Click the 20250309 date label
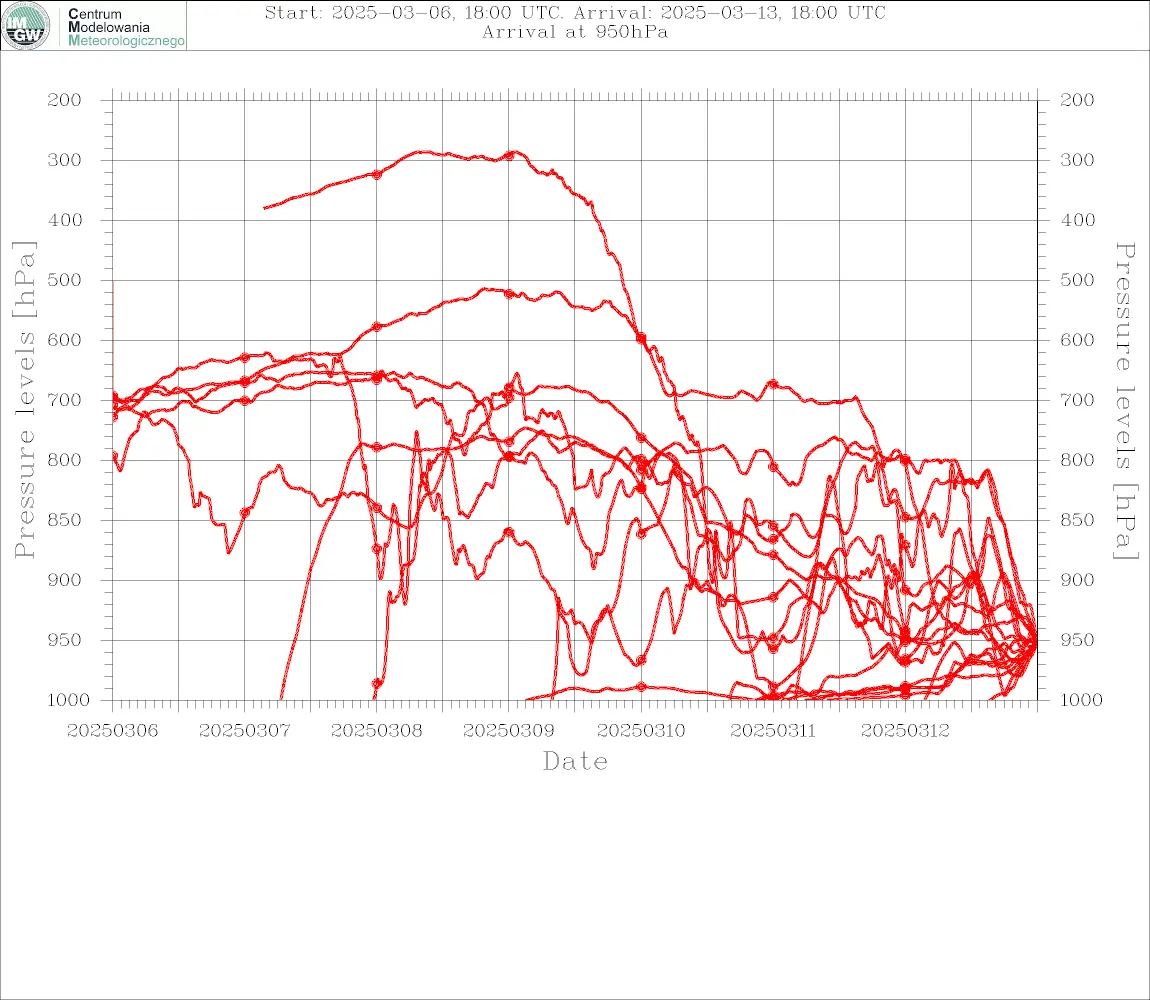Viewport: 1150px width, 1000px height. tap(508, 731)
